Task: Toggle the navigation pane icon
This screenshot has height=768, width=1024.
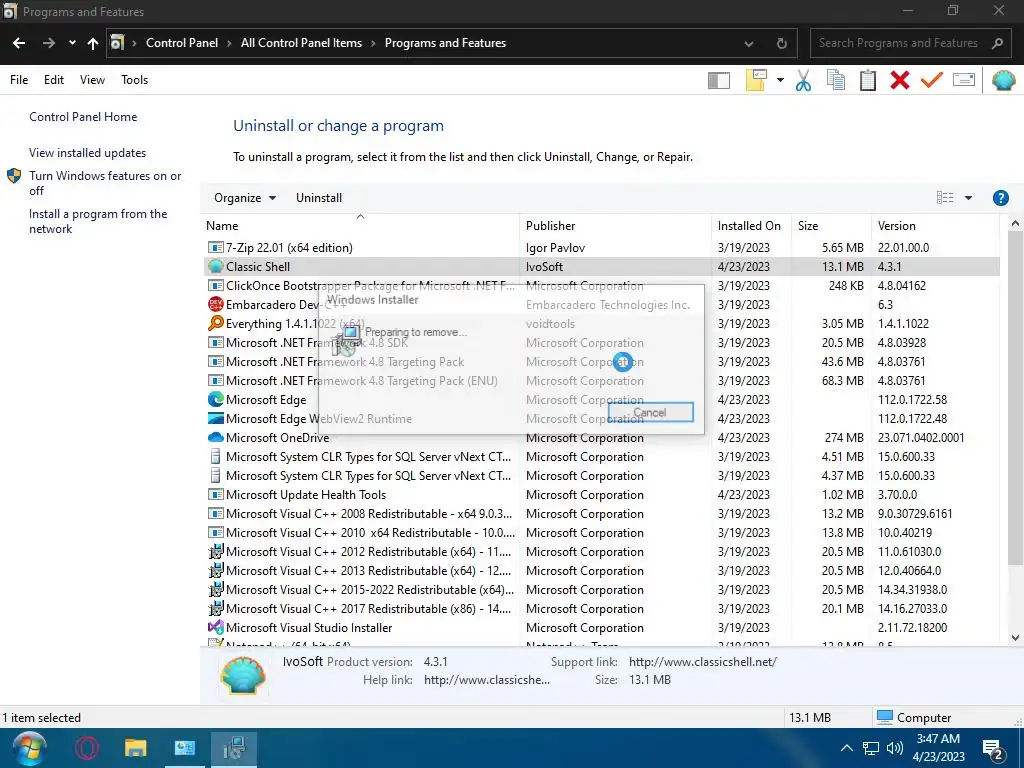Action: [x=719, y=80]
